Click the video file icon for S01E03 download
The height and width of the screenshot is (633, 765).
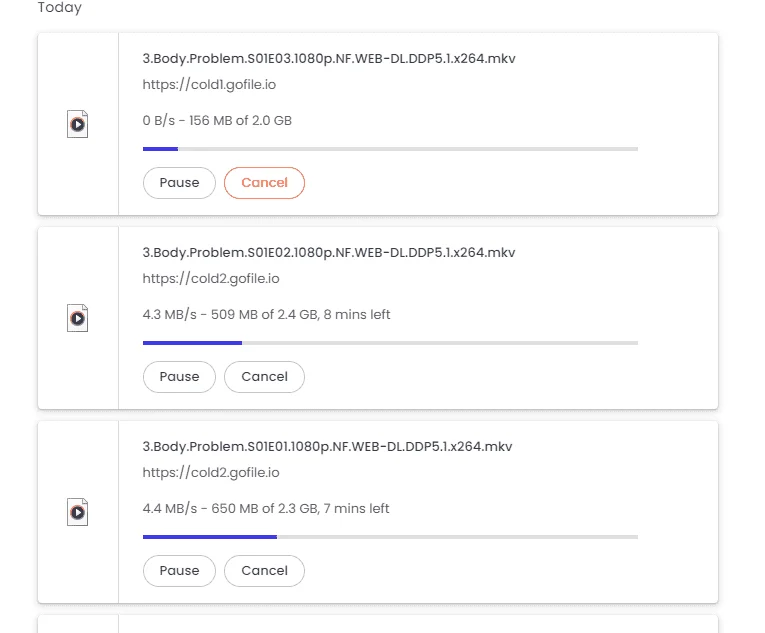[x=78, y=124]
